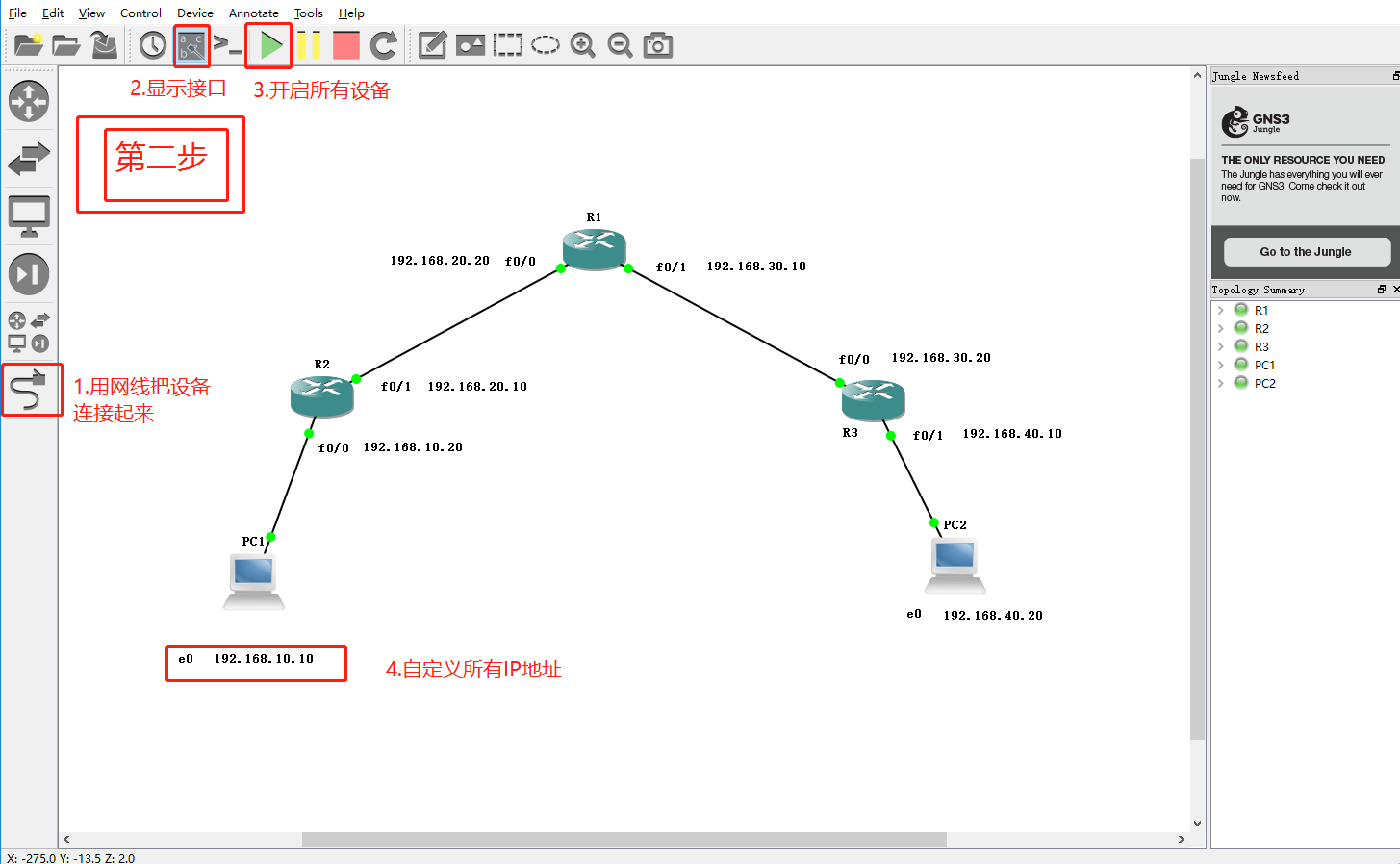Open the Annotate menu
This screenshot has width=1400, height=864.
tap(254, 13)
